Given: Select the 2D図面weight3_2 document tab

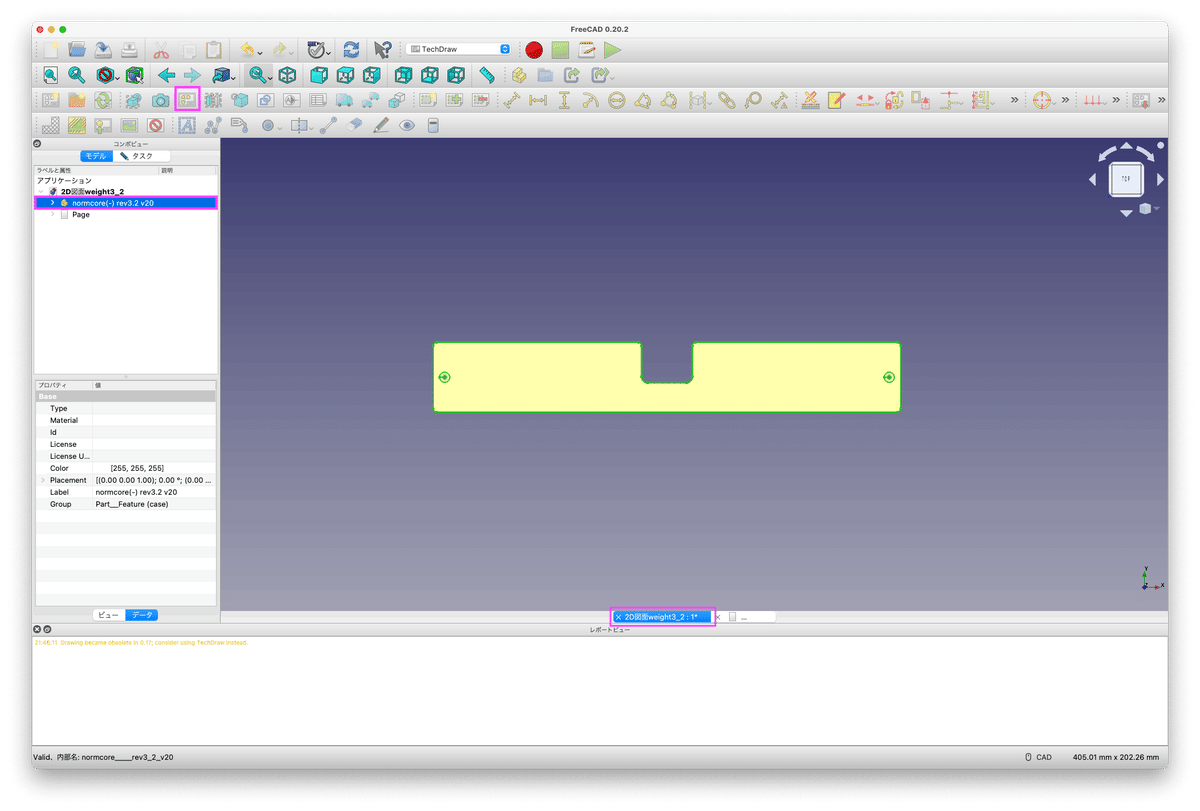Looking at the screenshot, I should 661,617.
